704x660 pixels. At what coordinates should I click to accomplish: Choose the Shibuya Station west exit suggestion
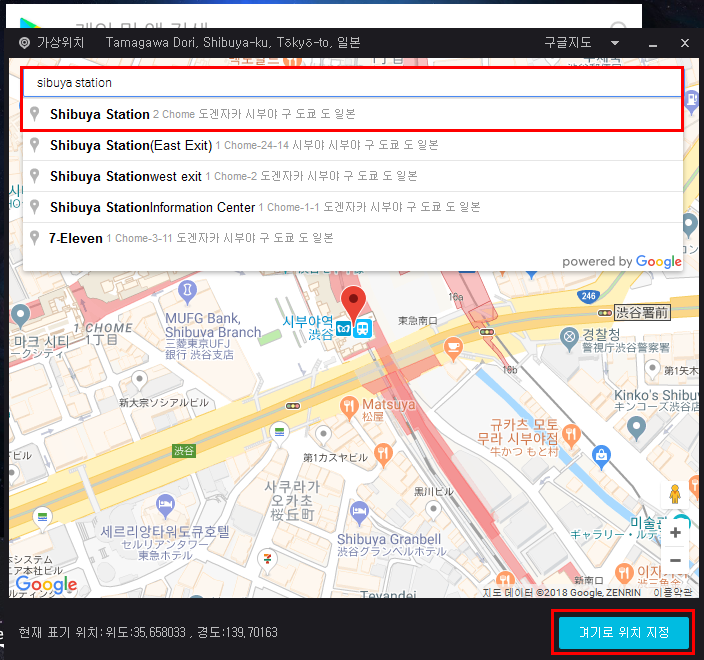coord(352,176)
